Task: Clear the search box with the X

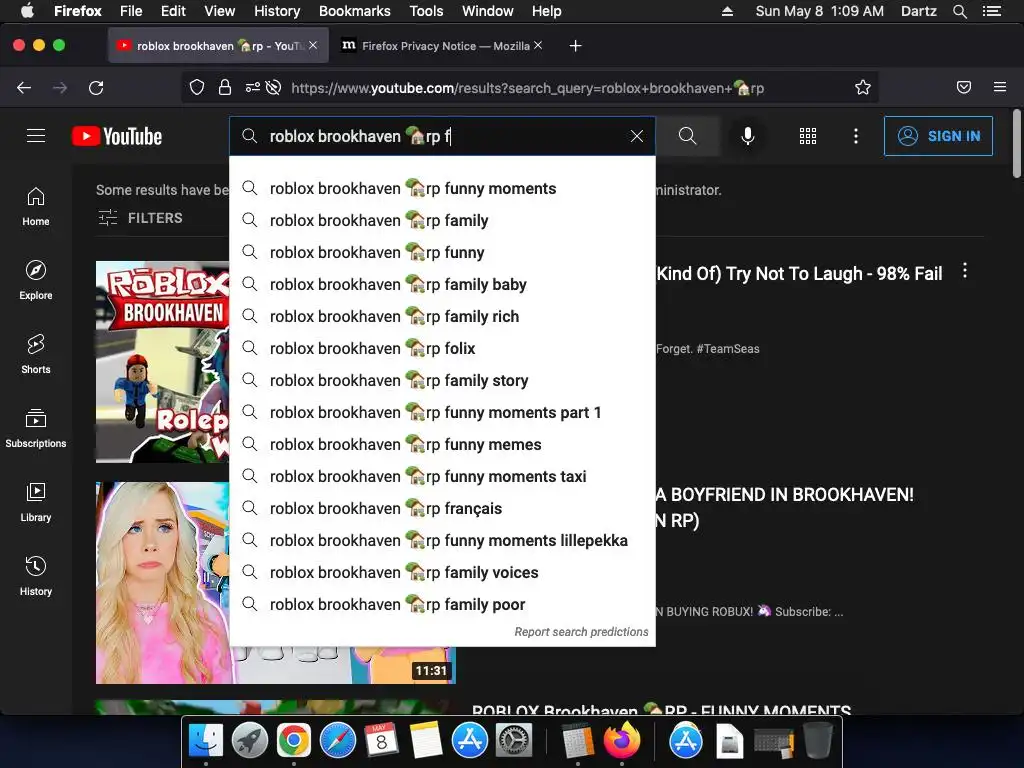Action: [637, 136]
